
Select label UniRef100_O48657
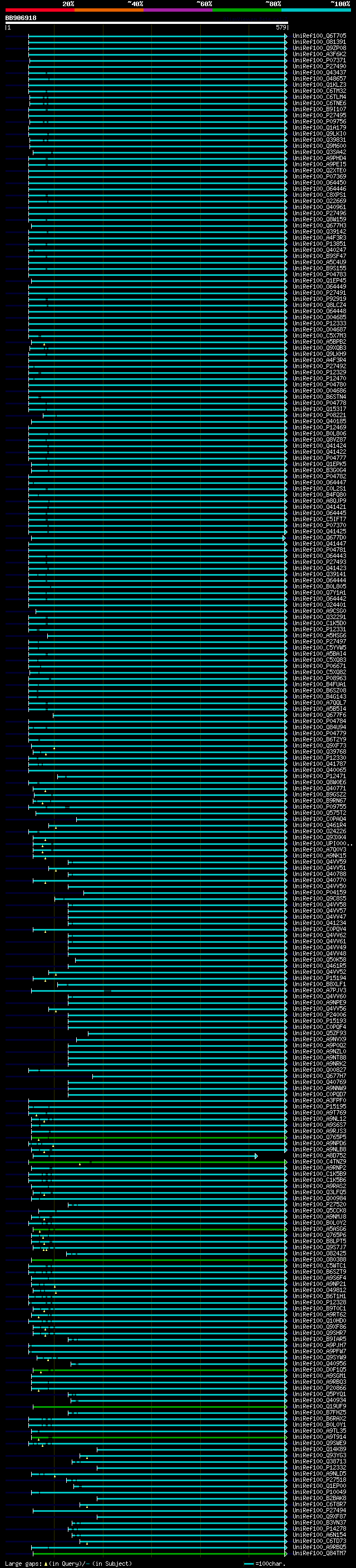tap(319, 78)
